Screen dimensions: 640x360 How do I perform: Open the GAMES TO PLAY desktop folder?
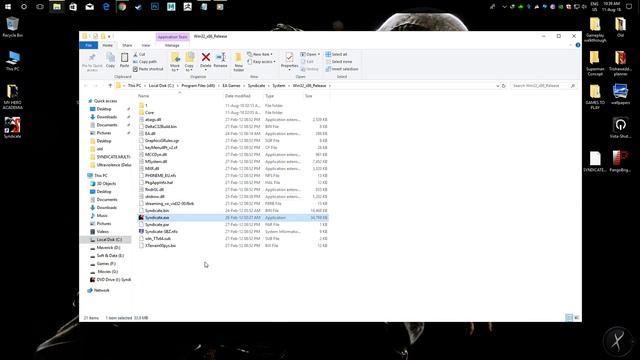click(595, 97)
